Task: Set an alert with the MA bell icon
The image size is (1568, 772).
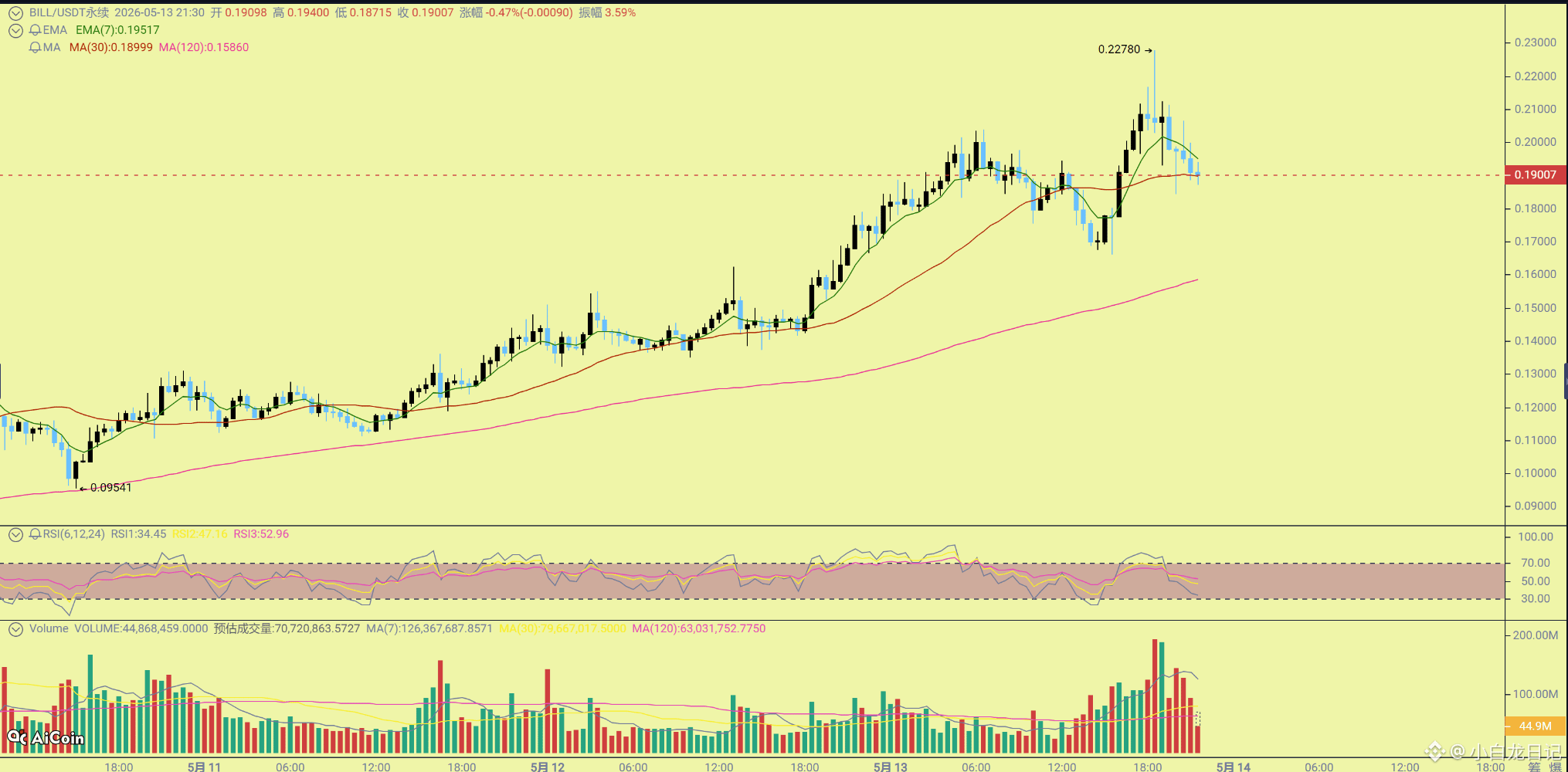Action: [35, 47]
